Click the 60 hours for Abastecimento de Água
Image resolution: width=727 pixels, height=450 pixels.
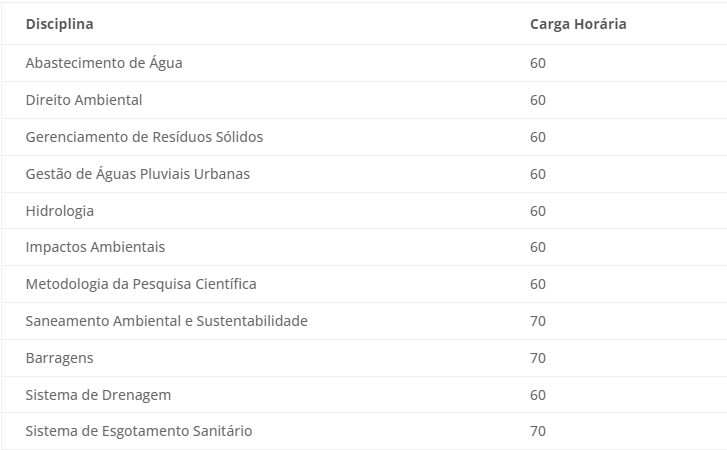pyautogui.click(x=538, y=63)
